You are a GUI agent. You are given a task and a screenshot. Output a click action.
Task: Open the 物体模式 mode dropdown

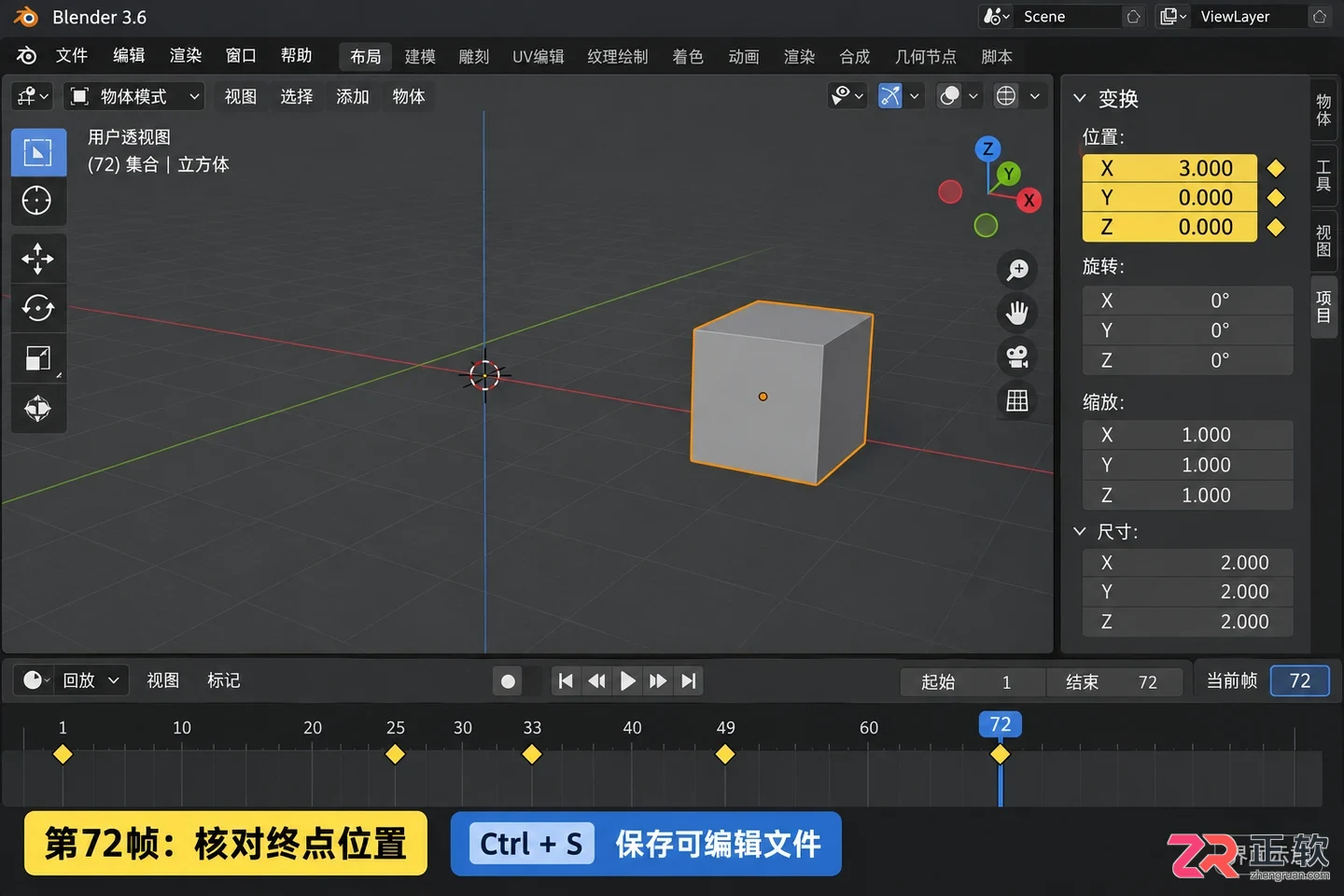135,96
